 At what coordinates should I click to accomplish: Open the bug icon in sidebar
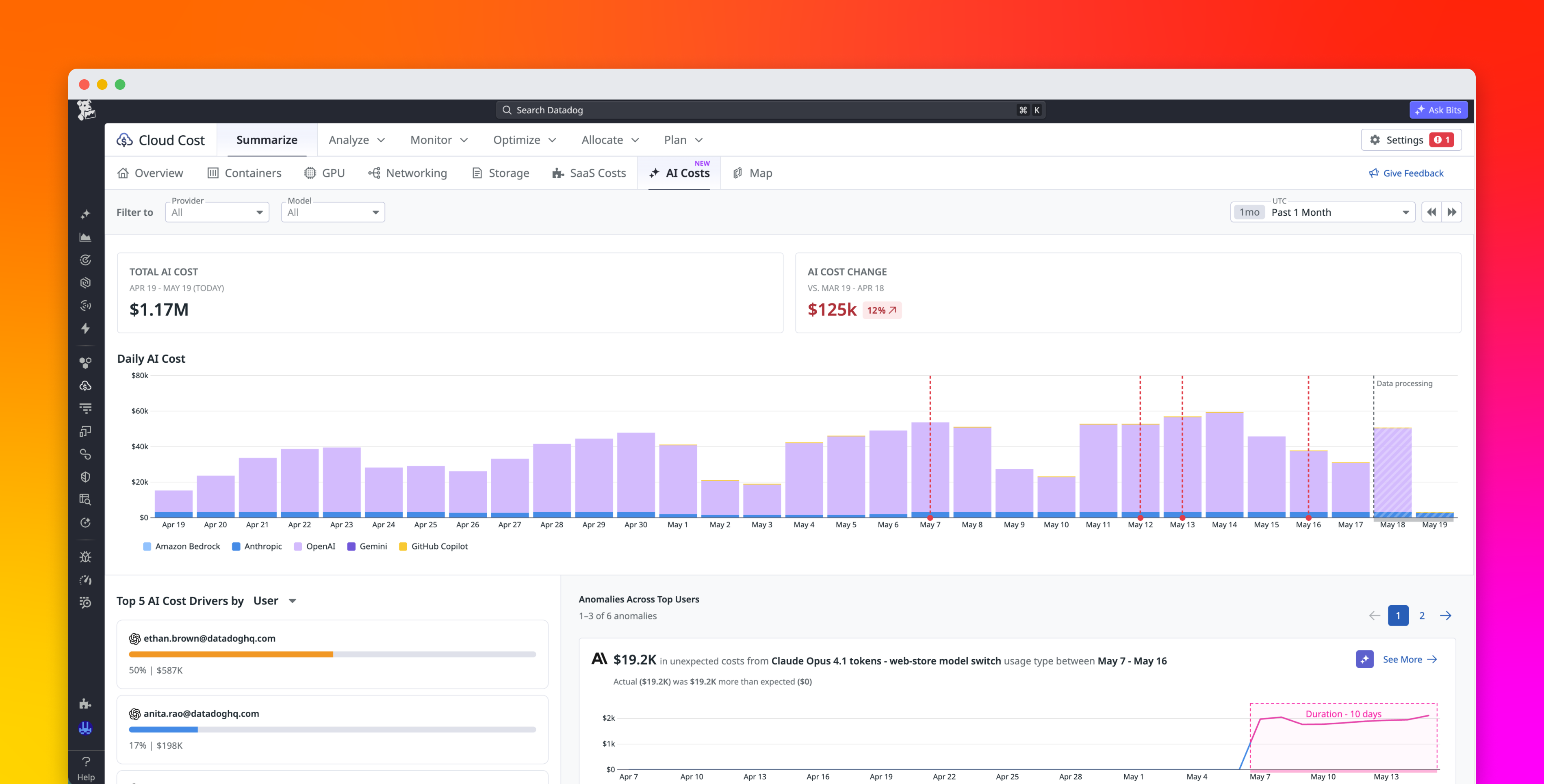86,557
